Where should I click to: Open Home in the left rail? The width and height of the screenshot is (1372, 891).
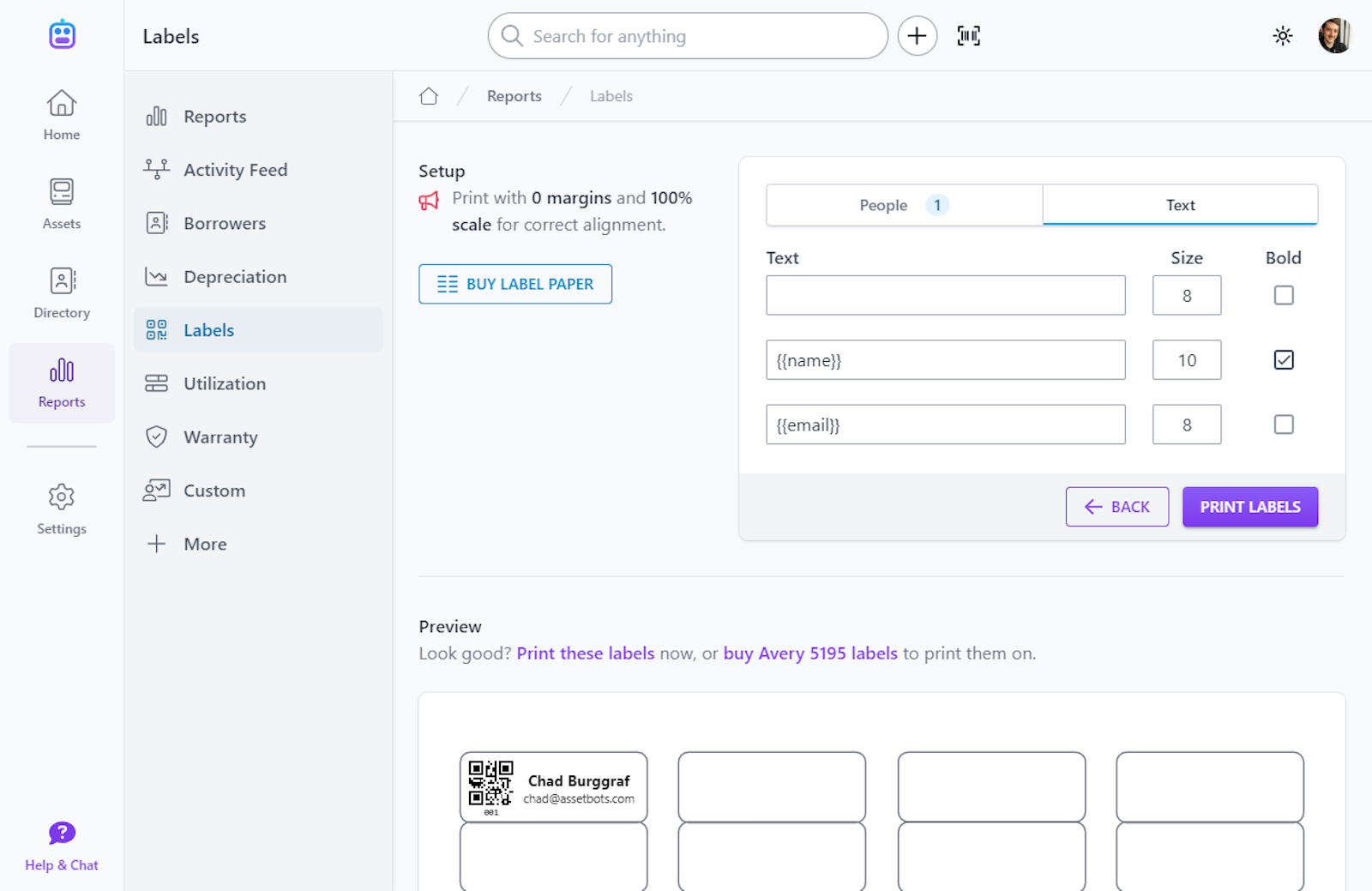62,115
